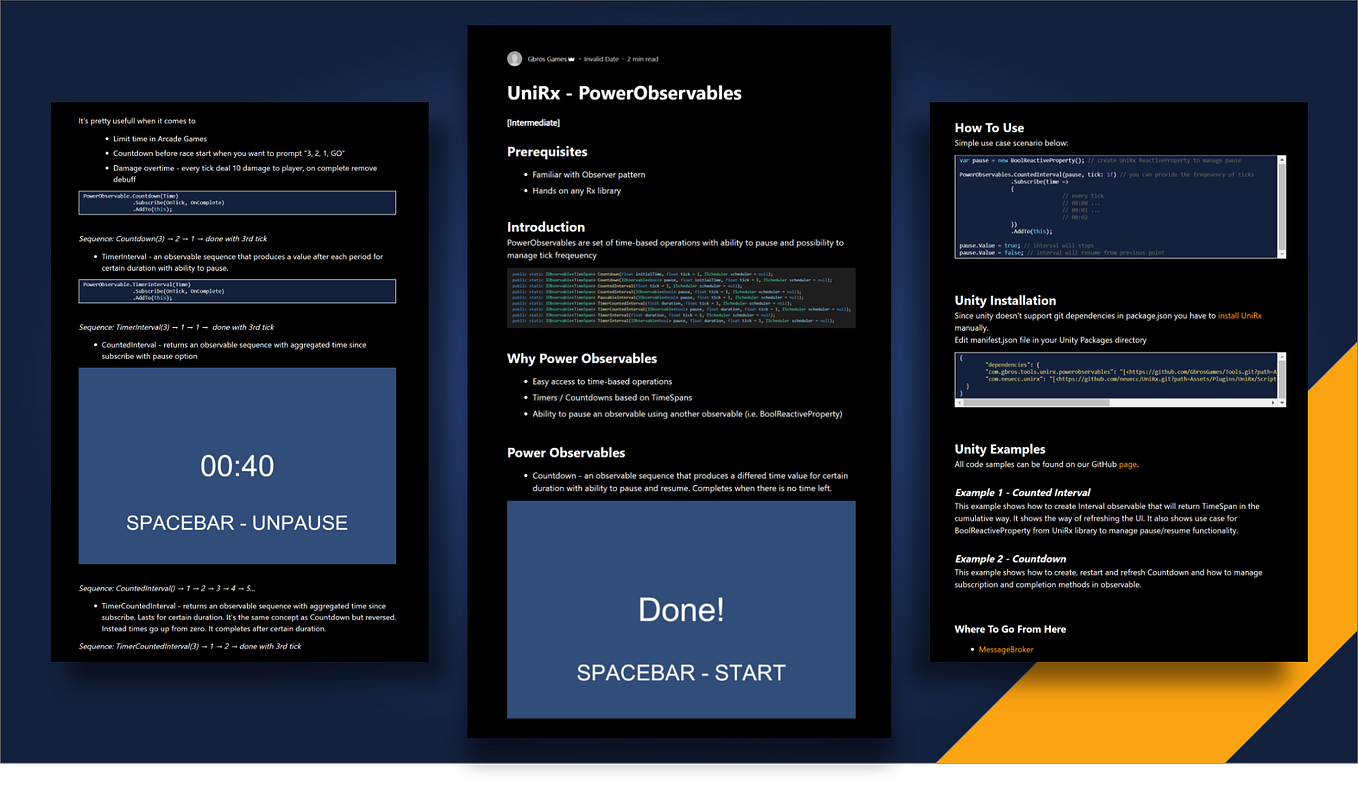Click the scroll-up arrow in the manifest.json code block
This screenshot has height=791, width=1358.
click(x=1281, y=357)
